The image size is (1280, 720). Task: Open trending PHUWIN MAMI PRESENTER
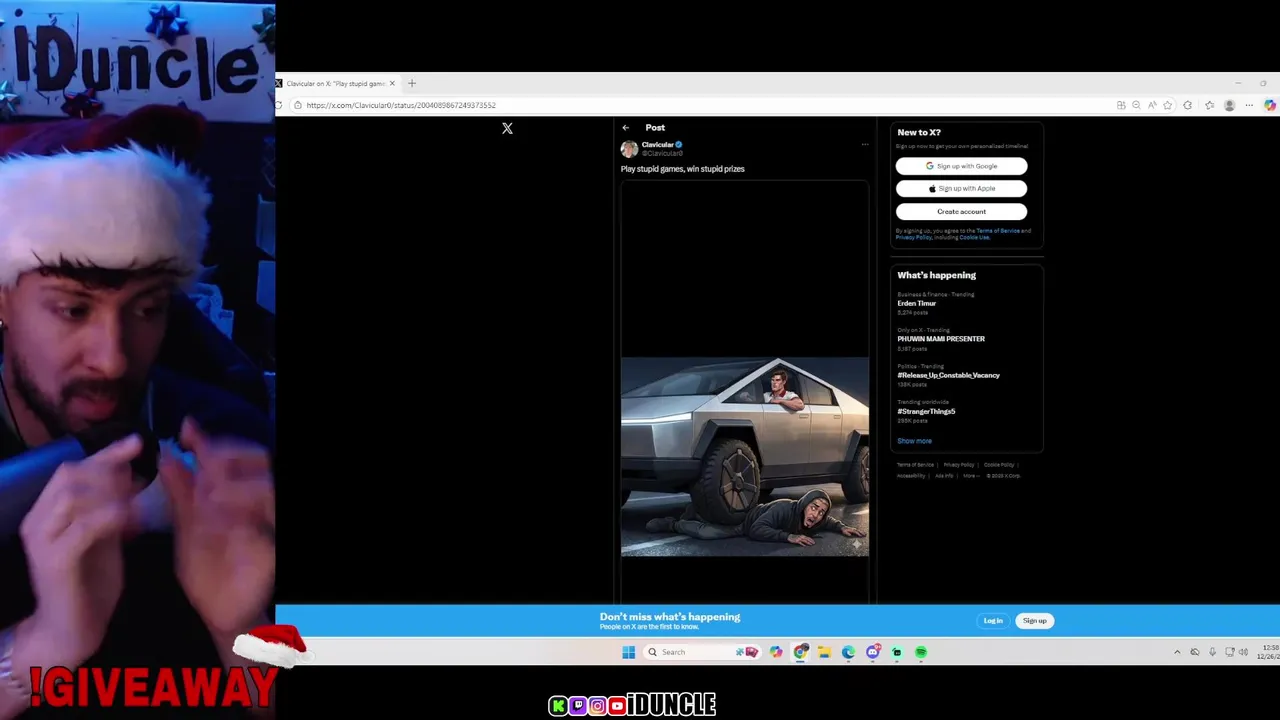[941, 339]
